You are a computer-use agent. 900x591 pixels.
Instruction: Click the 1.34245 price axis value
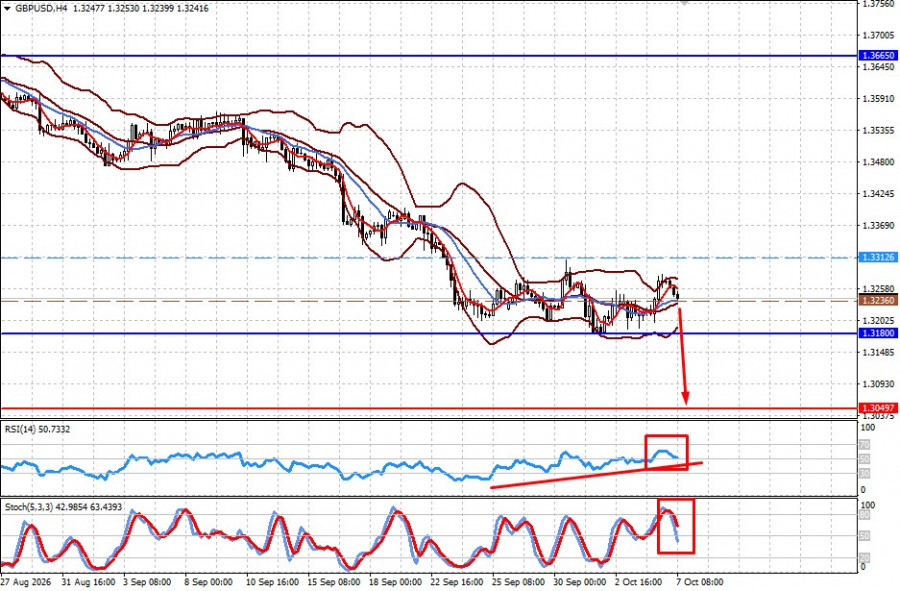point(878,194)
